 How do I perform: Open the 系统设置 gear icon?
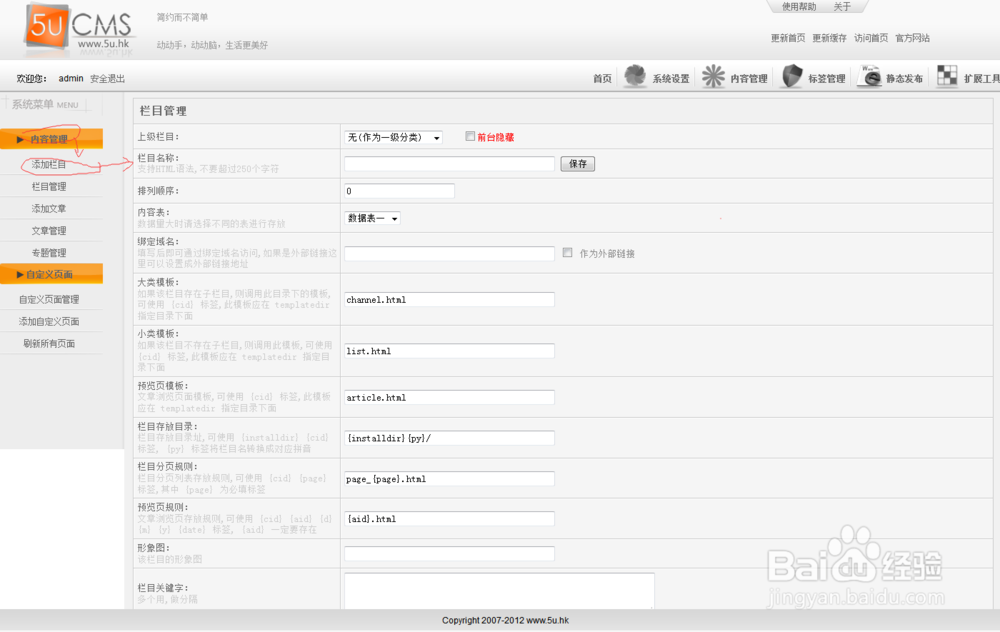[x=635, y=77]
